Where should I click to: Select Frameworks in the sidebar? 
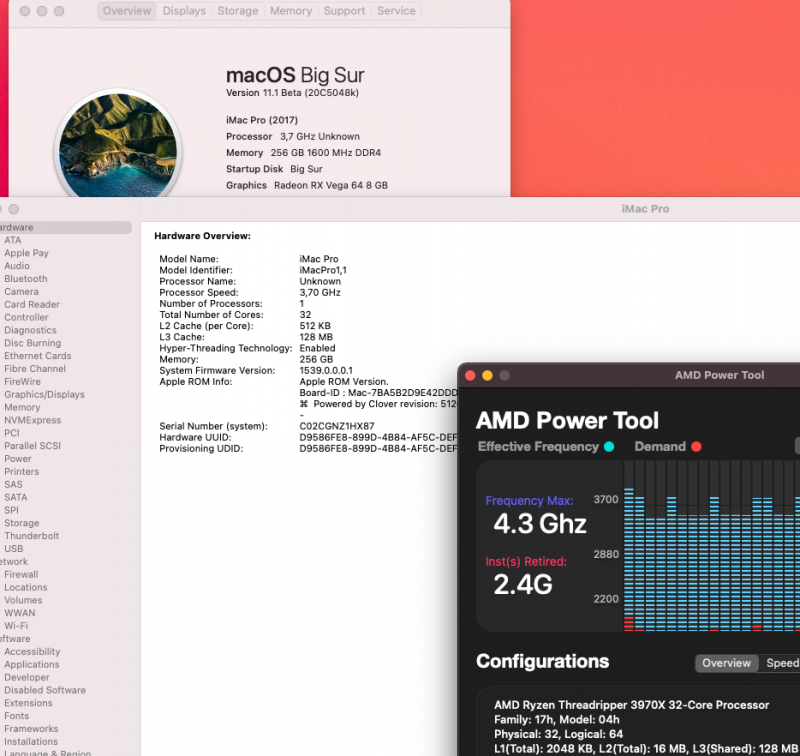pos(31,728)
